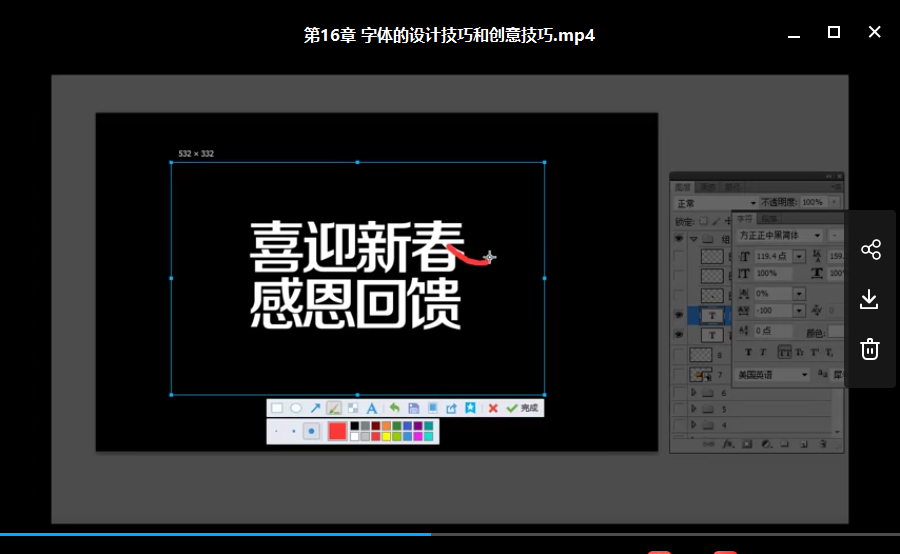
Task: Cancel screenshot with red X
Action: pos(493,408)
